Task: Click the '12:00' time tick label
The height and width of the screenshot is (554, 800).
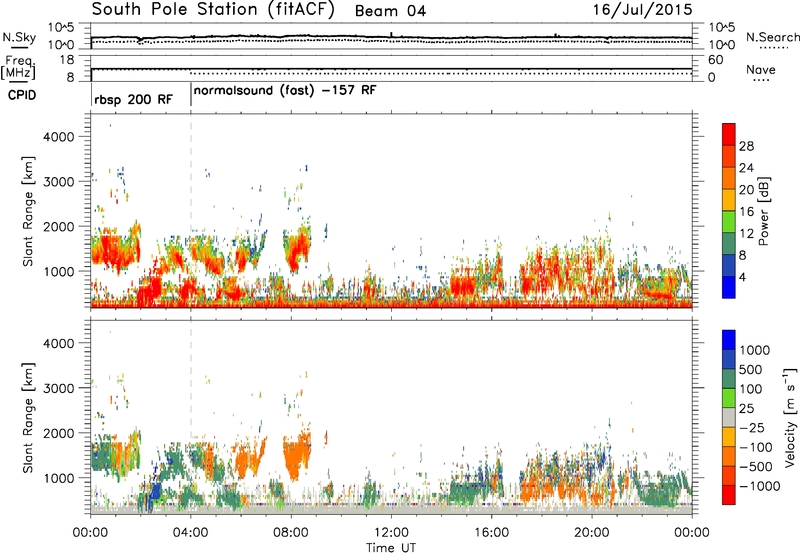Action: click(391, 533)
